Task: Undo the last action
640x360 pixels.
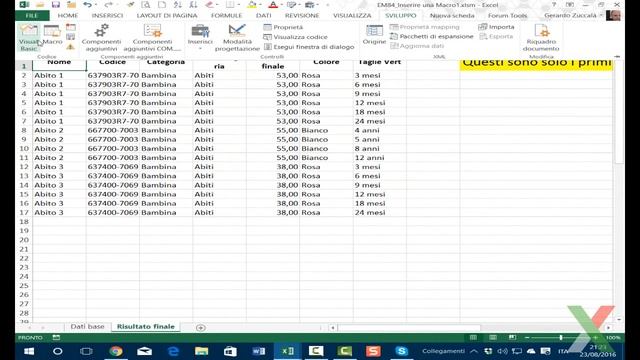Action: pyautogui.click(x=87, y=5)
